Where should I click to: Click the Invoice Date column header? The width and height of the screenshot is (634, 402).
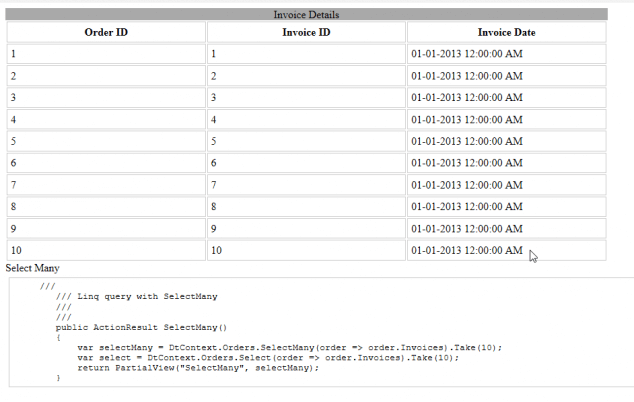[506, 32]
